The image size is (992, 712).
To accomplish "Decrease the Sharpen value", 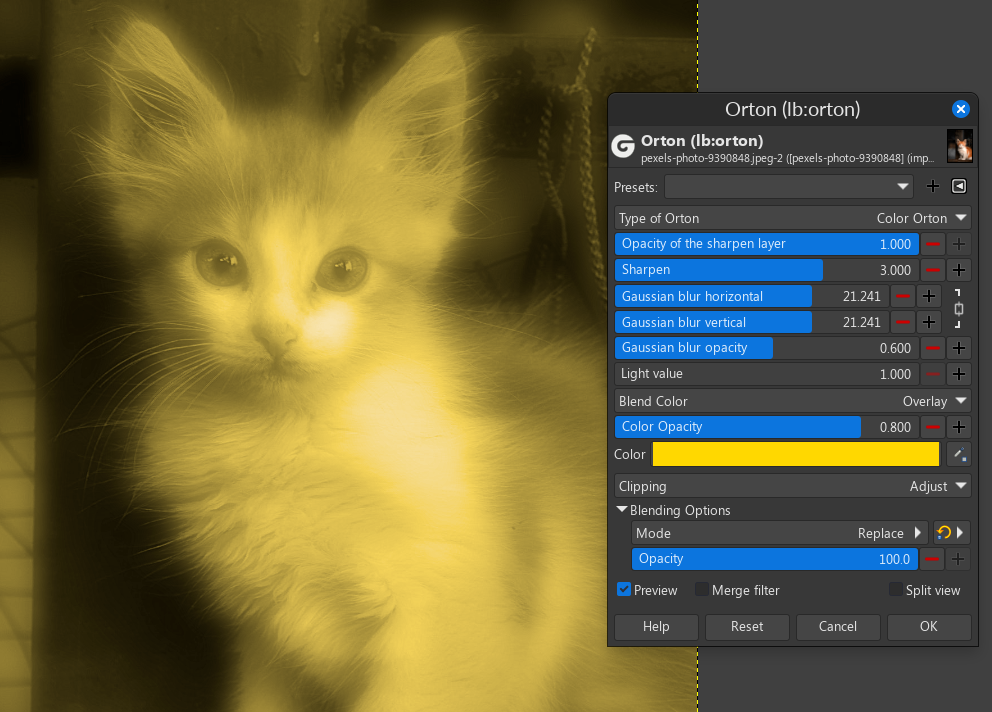I will pos(933,270).
